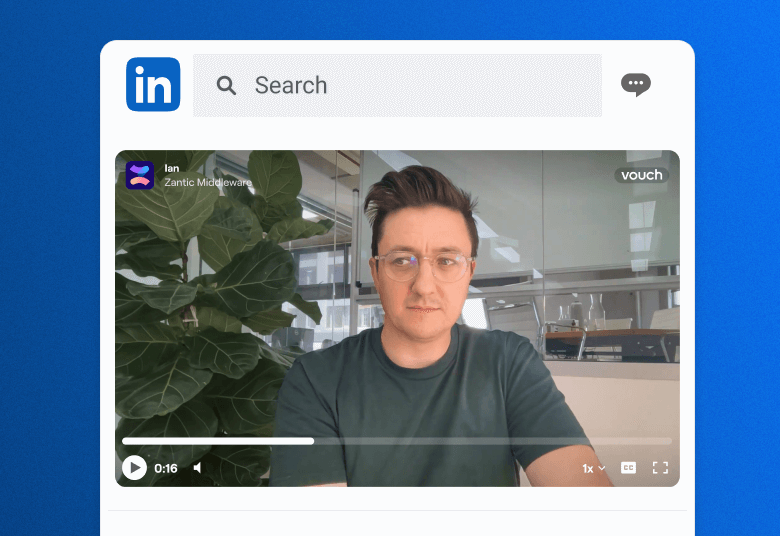Viewport: 780px width, 536px height.
Task: Open the 1x playback speed dropdown
Action: pyautogui.click(x=593, y=468)
